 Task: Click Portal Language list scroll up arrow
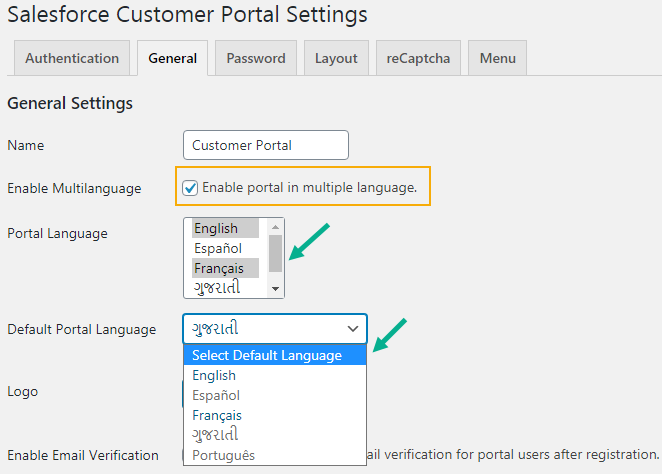pyautogui.click(x=275, y=226)
